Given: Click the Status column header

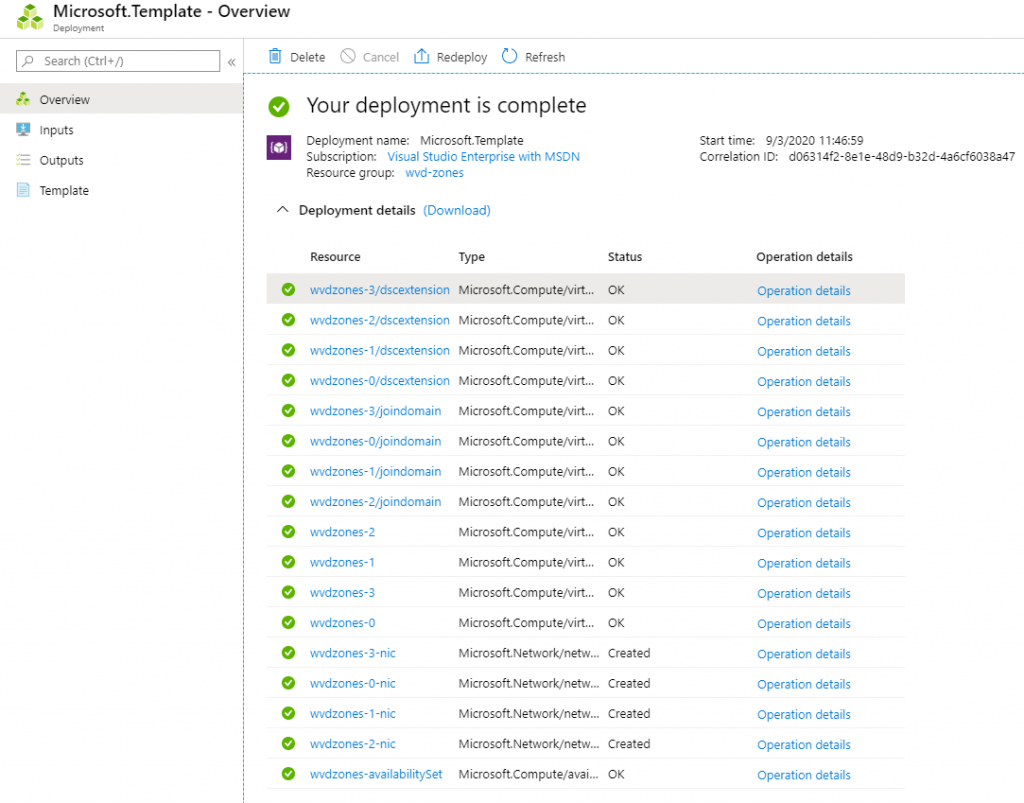Looking at the screenshot, I should point(625,257).
